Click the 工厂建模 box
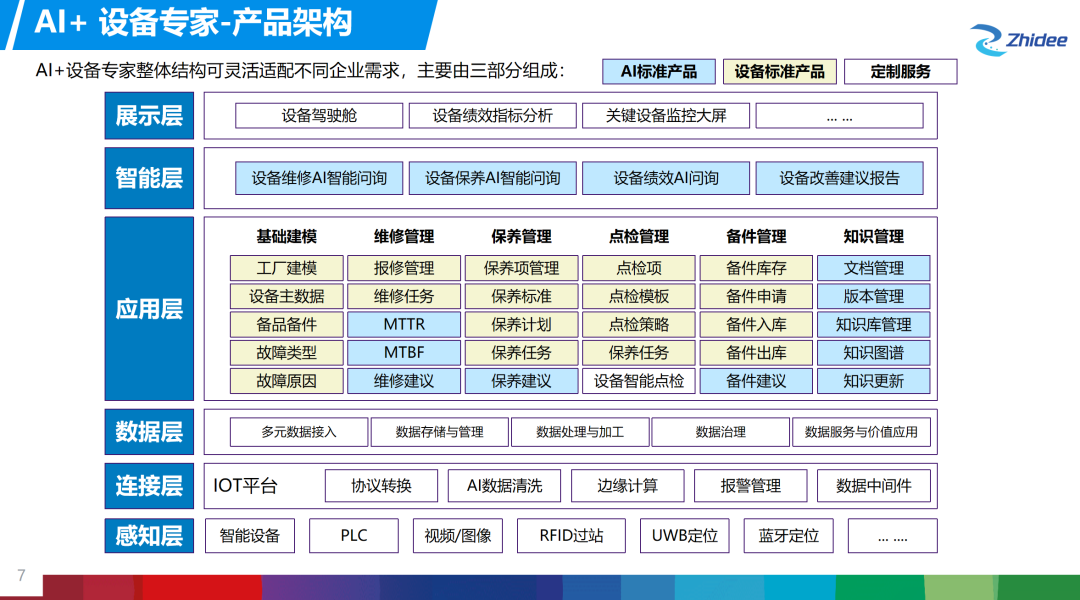 287,268
